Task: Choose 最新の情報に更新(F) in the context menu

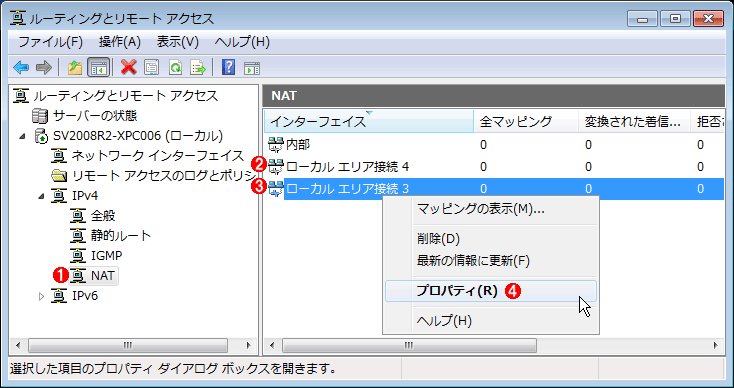Action: (x=491, y=260)
